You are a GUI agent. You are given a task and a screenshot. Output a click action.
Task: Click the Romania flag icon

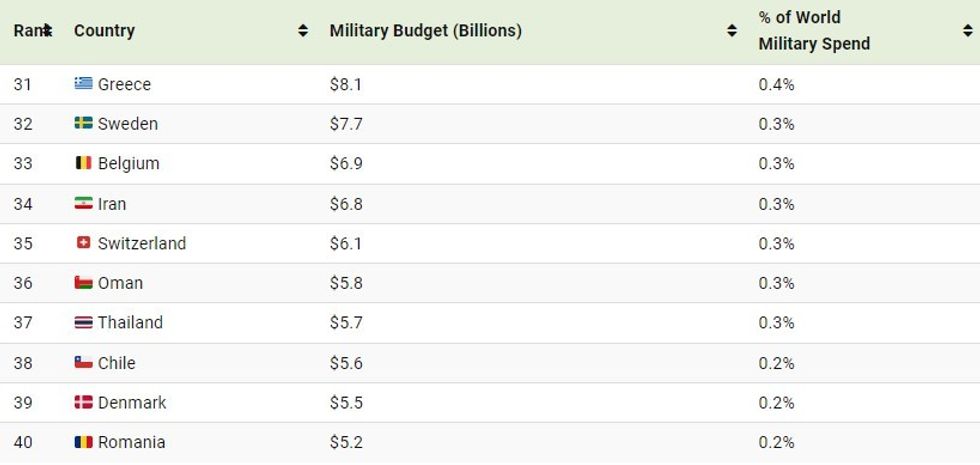coord(83,442)
